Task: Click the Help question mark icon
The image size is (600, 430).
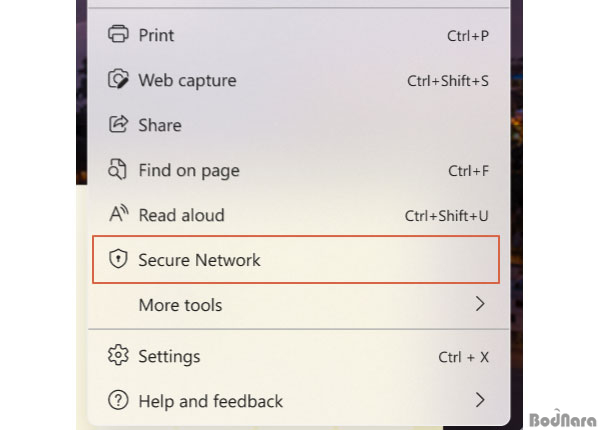Action: (x=118, y=400)
